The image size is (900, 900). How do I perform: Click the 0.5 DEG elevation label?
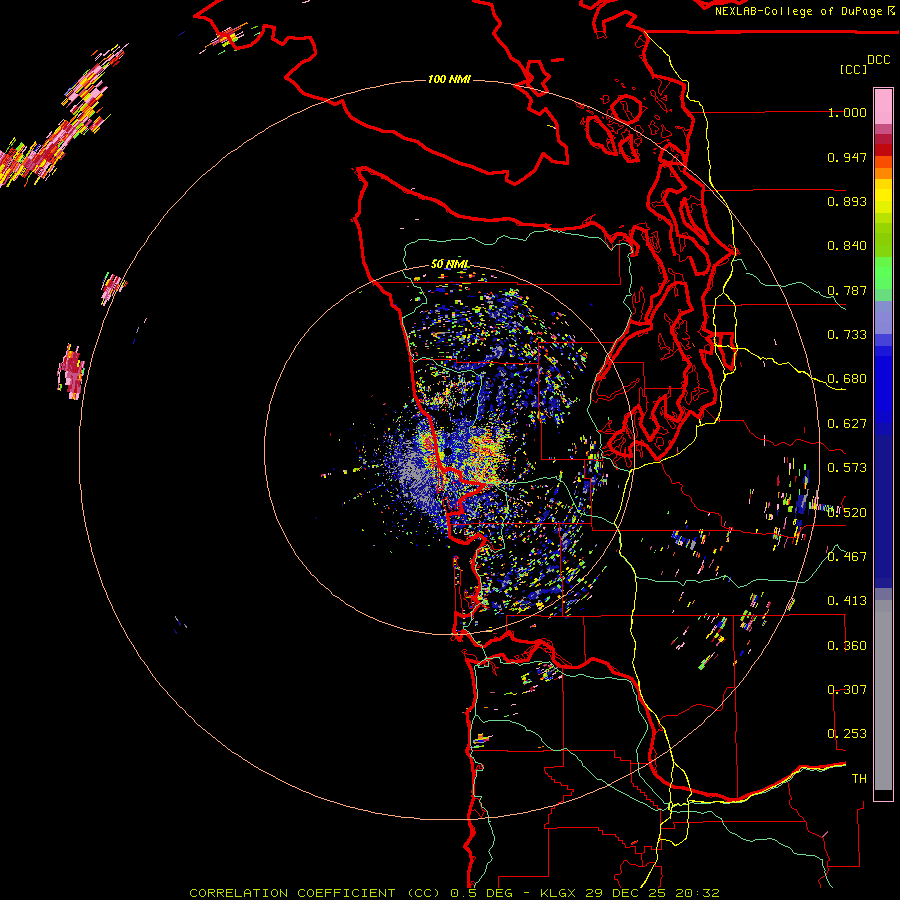point(481,893)
